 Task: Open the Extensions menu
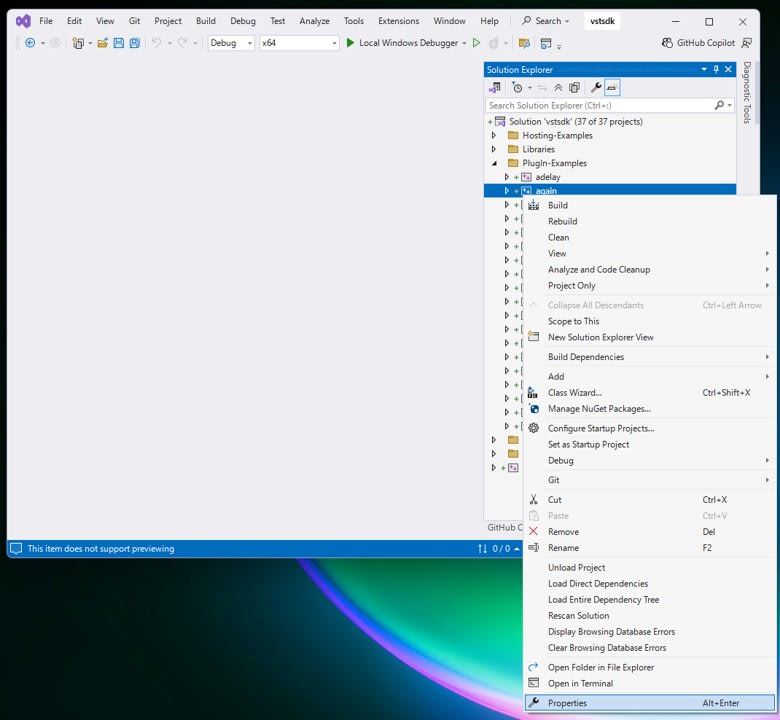tap(399, 21)
